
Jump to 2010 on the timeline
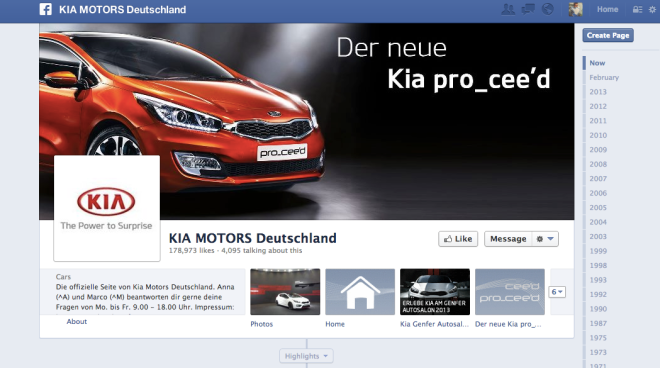(x=598, y=135)
